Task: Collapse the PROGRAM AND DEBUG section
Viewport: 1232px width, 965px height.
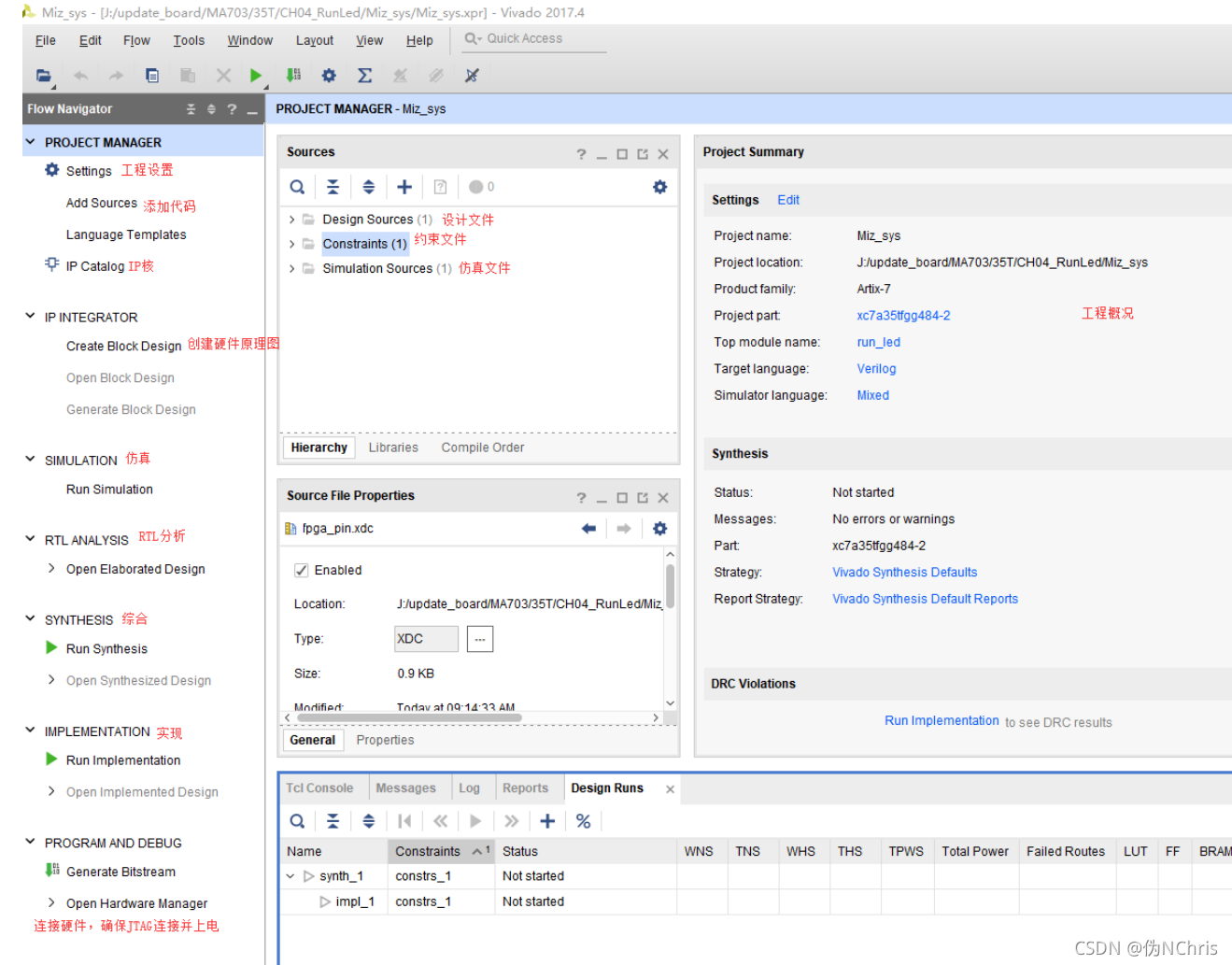Action: [x=31, y=842]
